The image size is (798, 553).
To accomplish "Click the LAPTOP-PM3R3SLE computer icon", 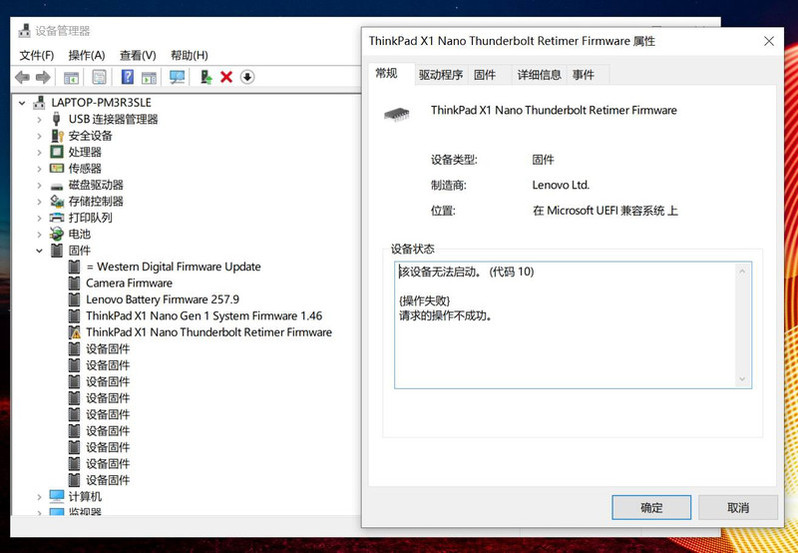I will click(x=39, y=103).
